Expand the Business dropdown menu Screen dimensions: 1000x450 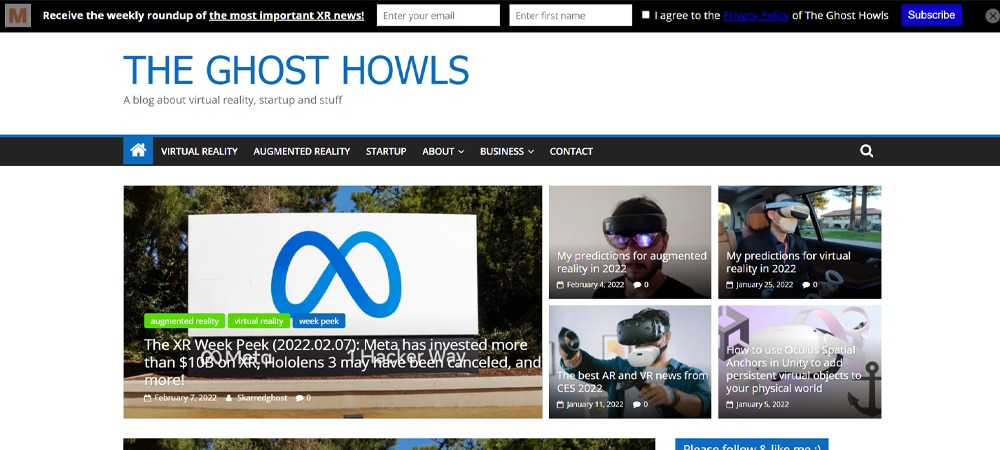(506, 151)
